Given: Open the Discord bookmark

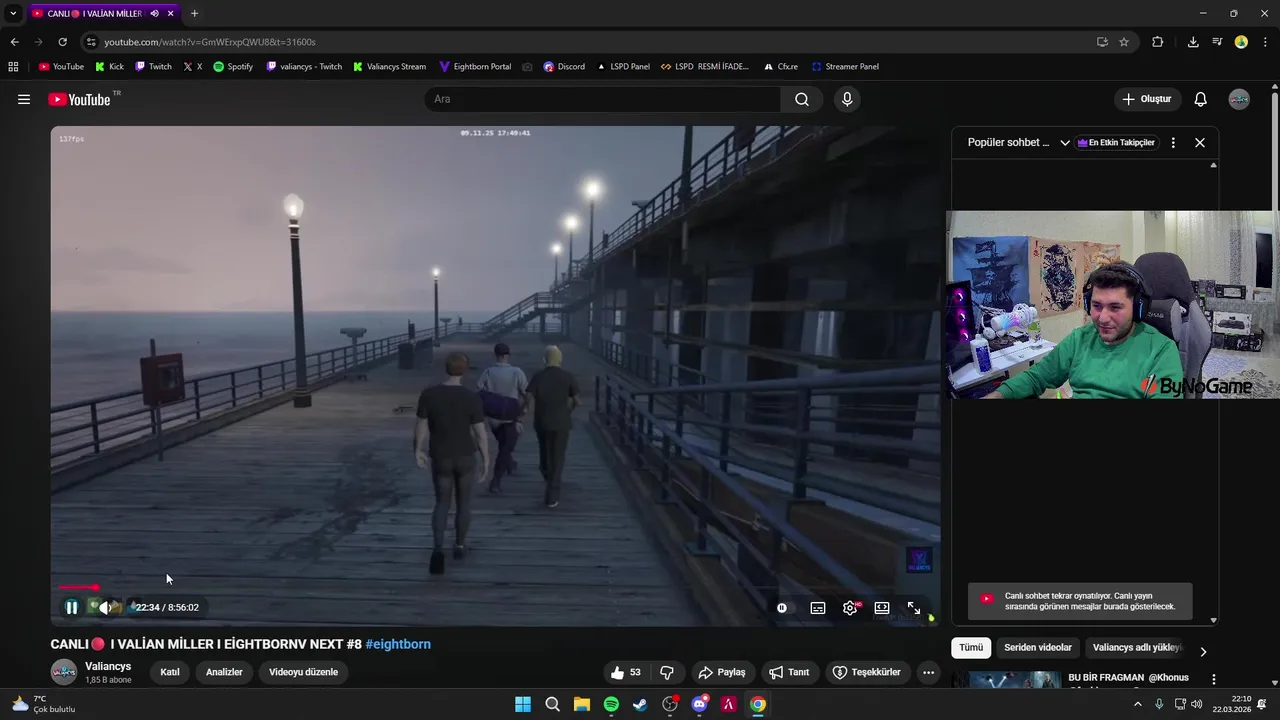Looking at the screenshot, I should (564, 67).
